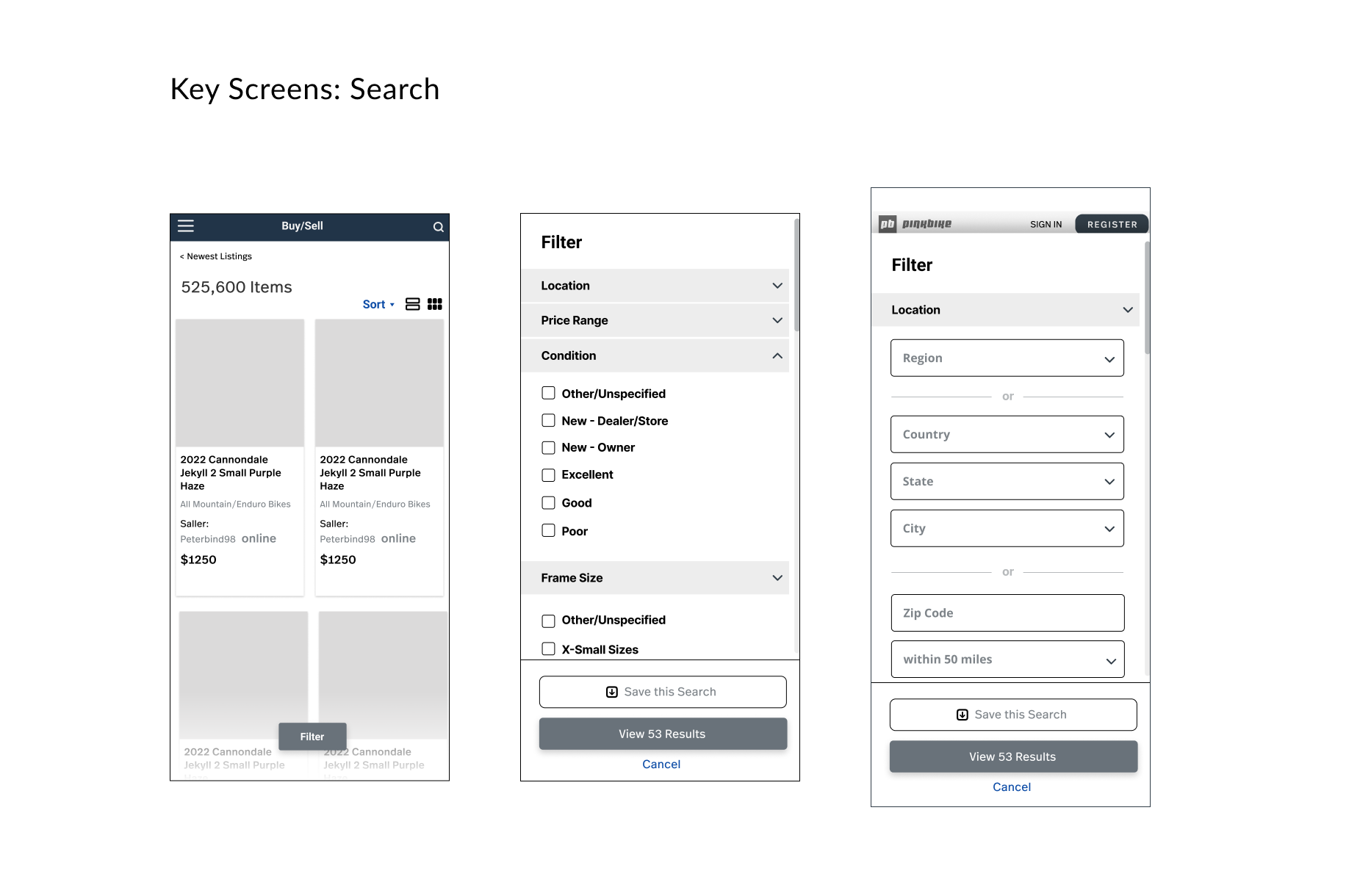Viewport: 1360px width, 896px height.
Task: Open the hamburger menu in Buy/Sell header
Action: [186, 226]
